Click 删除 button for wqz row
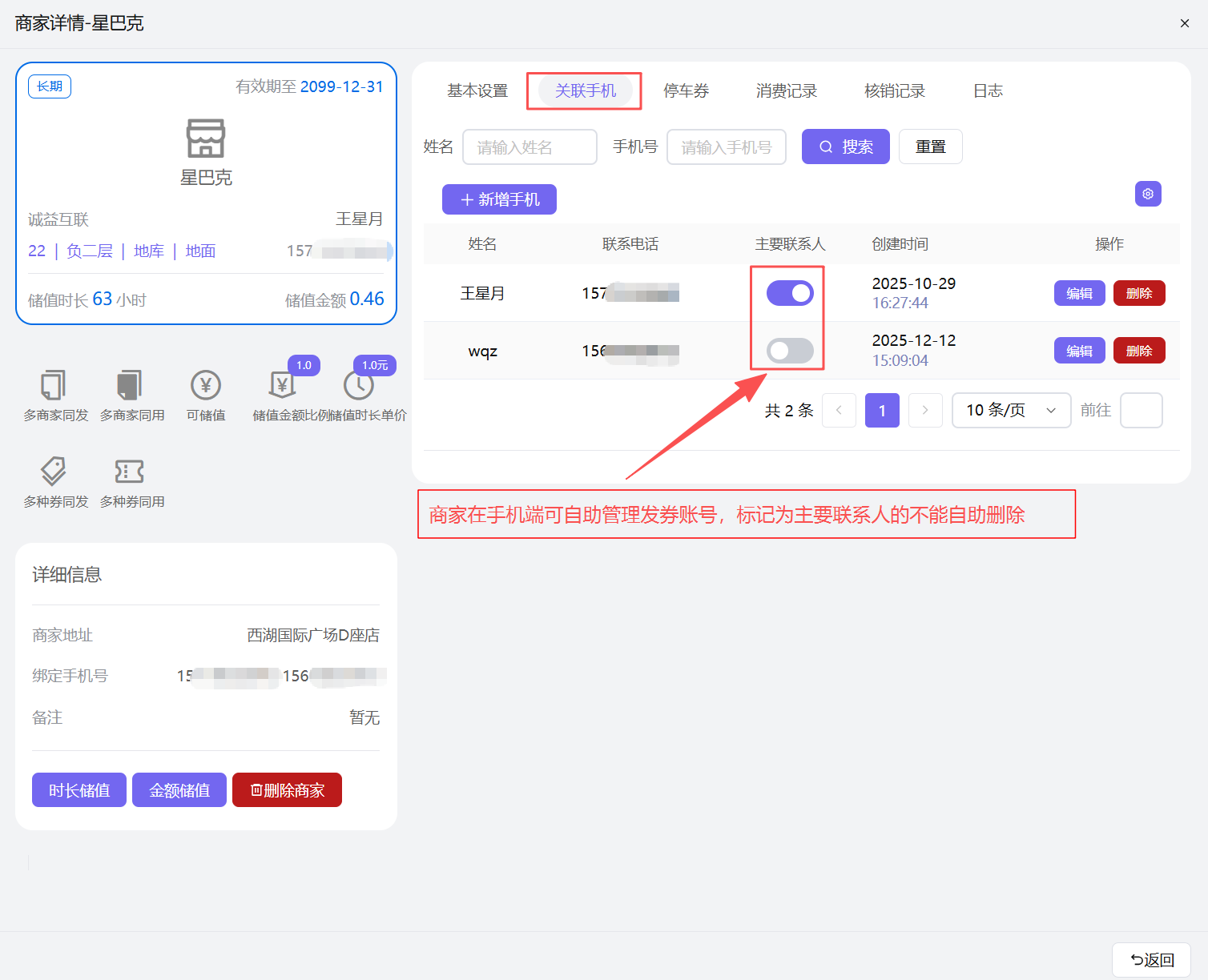The image size is (1208, 980). click(x=1138, y=351)
